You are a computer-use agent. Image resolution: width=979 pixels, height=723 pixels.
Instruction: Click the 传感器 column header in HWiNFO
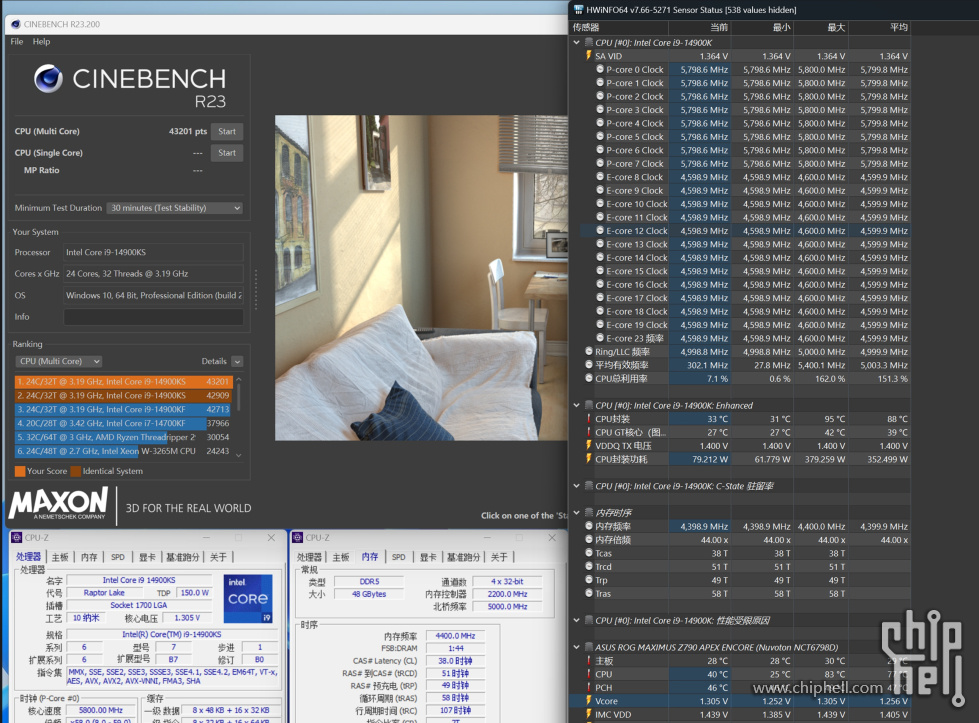619,27
